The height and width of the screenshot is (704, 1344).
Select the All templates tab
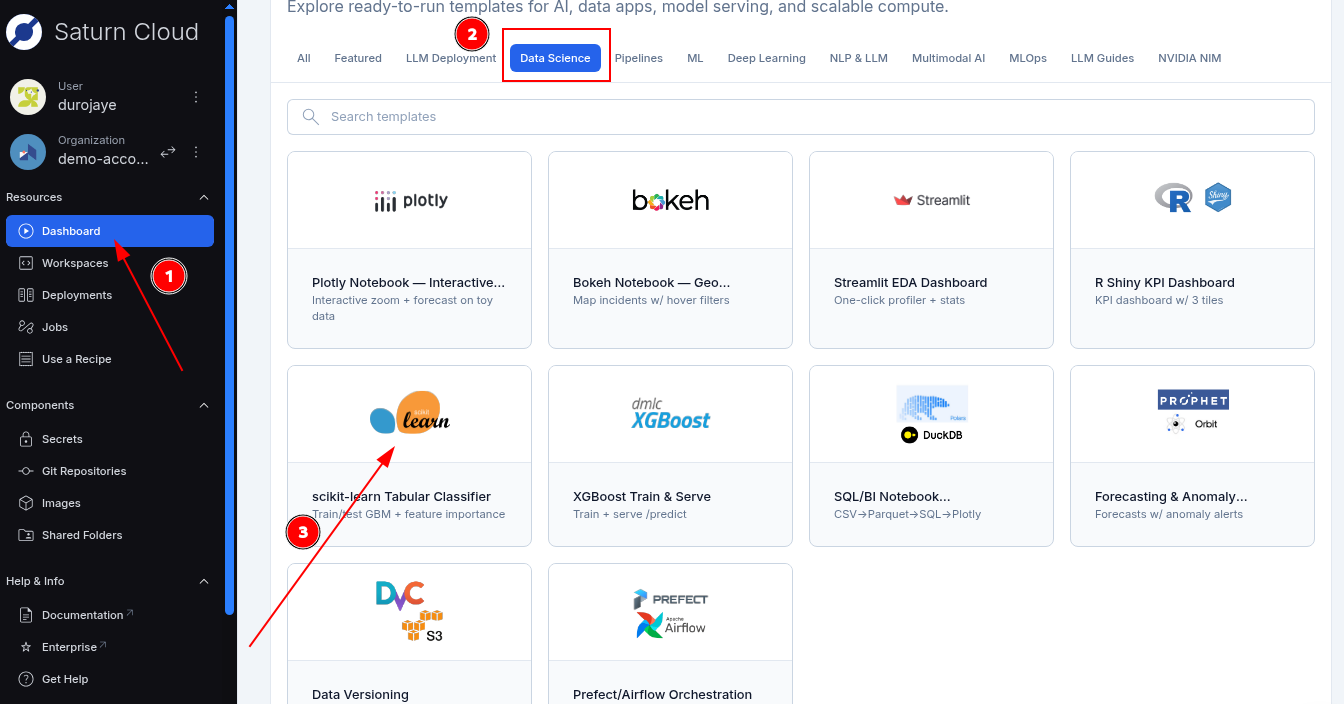[x=304, y=58]
